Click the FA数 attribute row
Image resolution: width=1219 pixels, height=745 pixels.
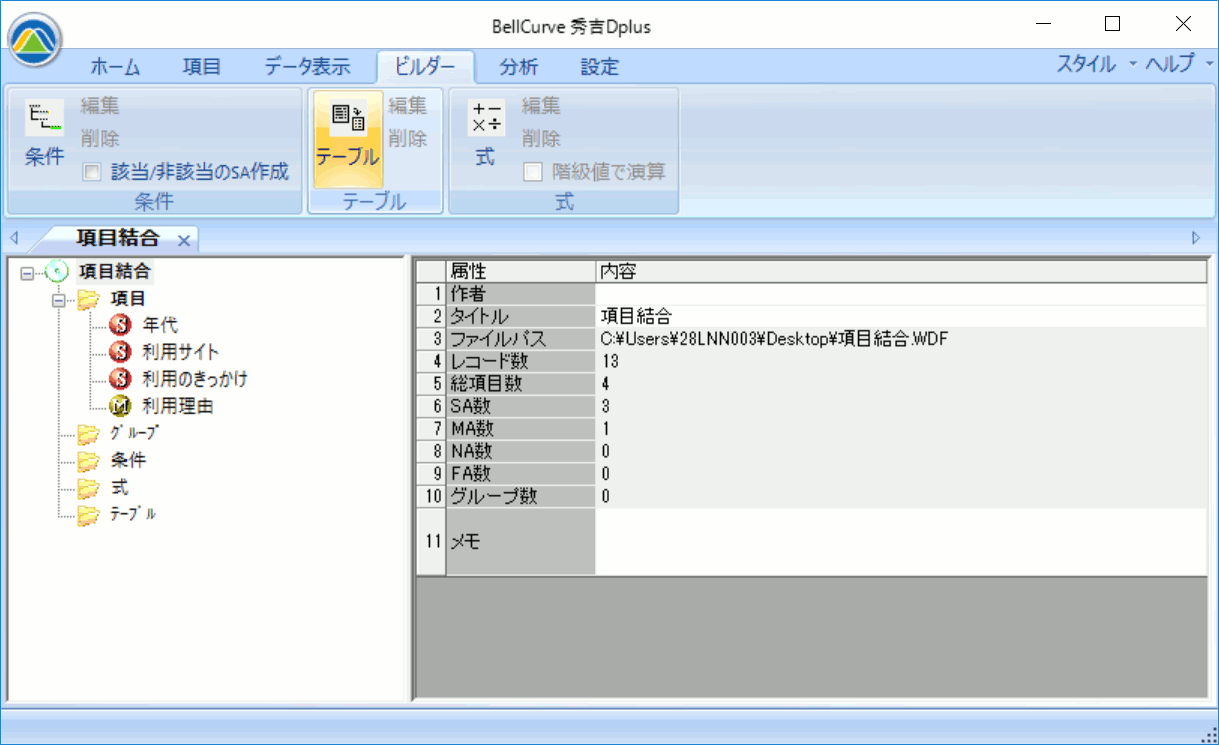click(x=520, y=474)
